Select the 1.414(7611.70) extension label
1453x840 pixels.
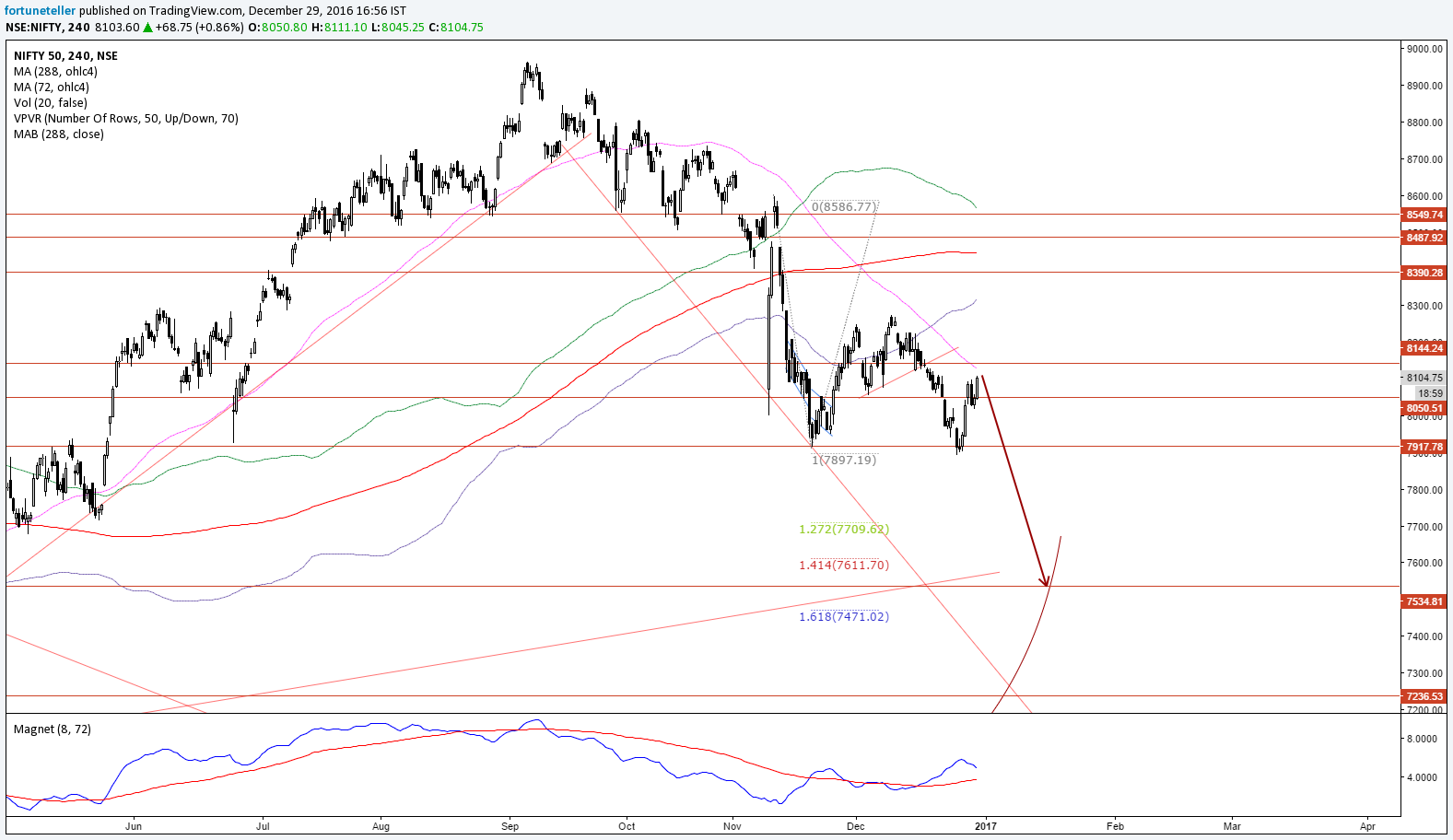click(844, 566)
